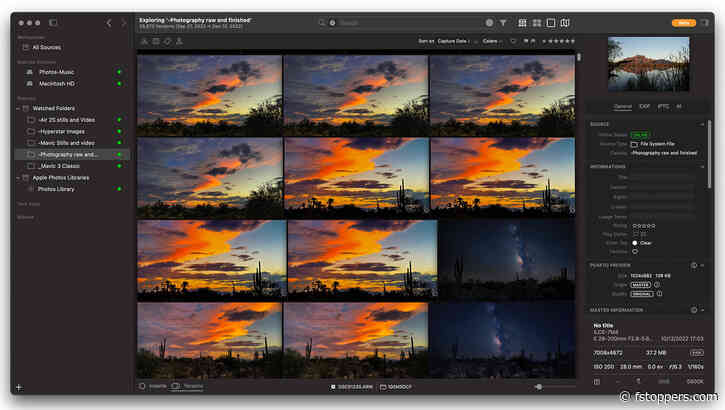Click the heart favorites filter icon
The height and width of the screenshot is (410, 725).
click(513, 41)
